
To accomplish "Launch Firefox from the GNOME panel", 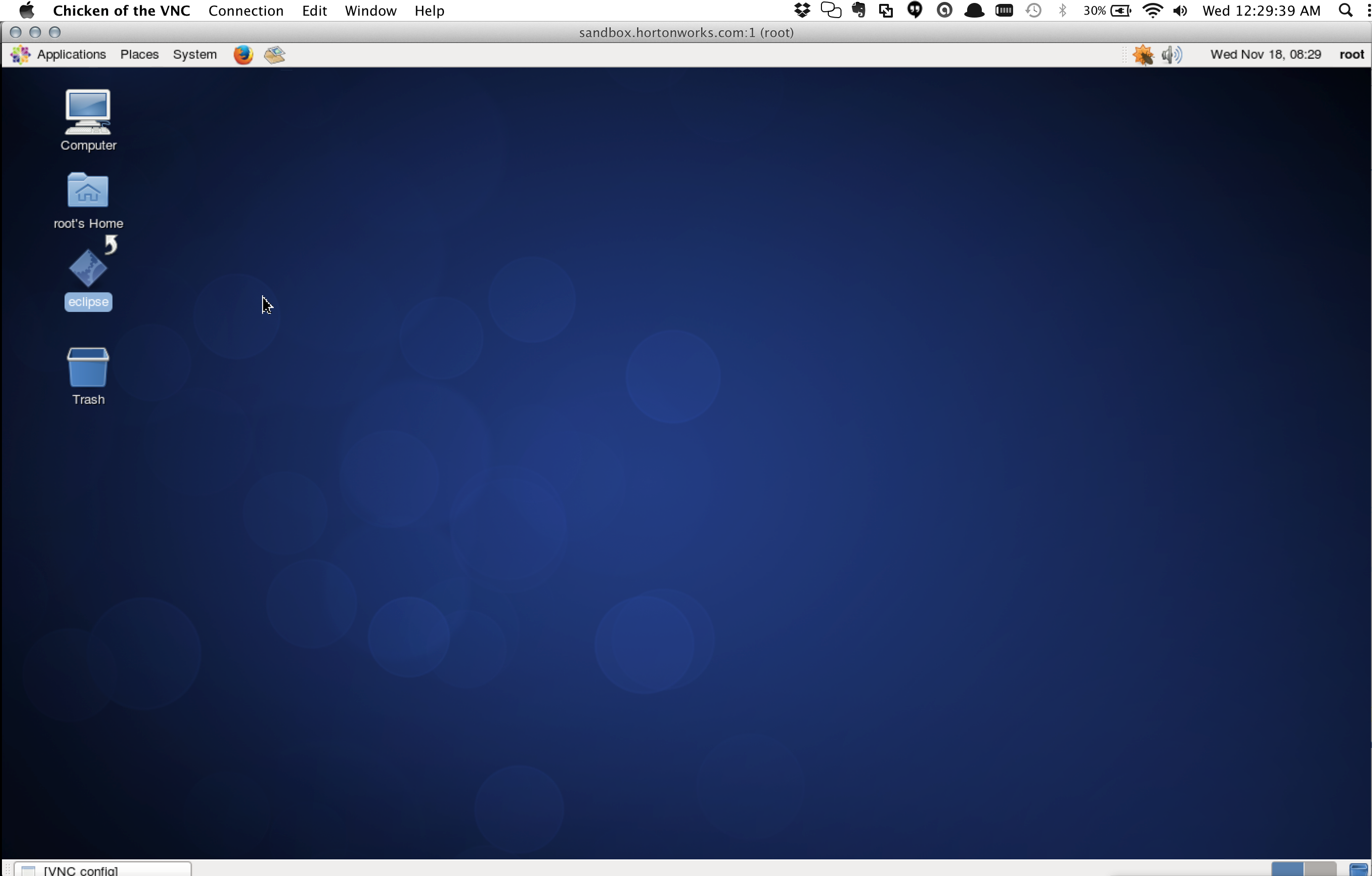I will tap(243, 55).
